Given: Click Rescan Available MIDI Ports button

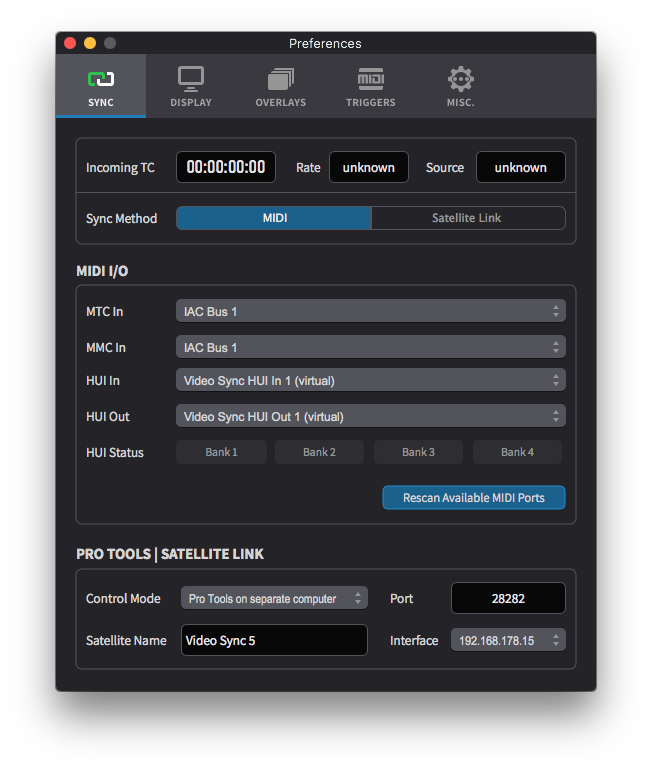Looking at the screenshot, I should (x=473, y=497).
